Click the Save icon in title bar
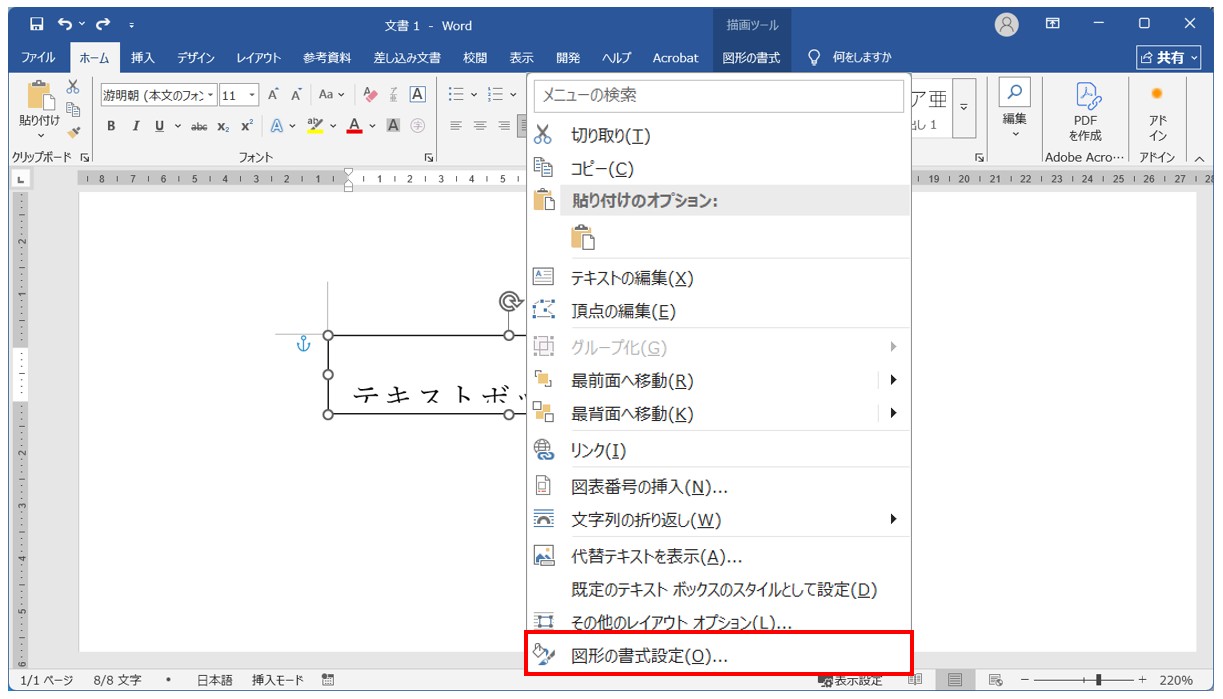The height and width of the screenshot is (699, 1223). click(37, 24)
